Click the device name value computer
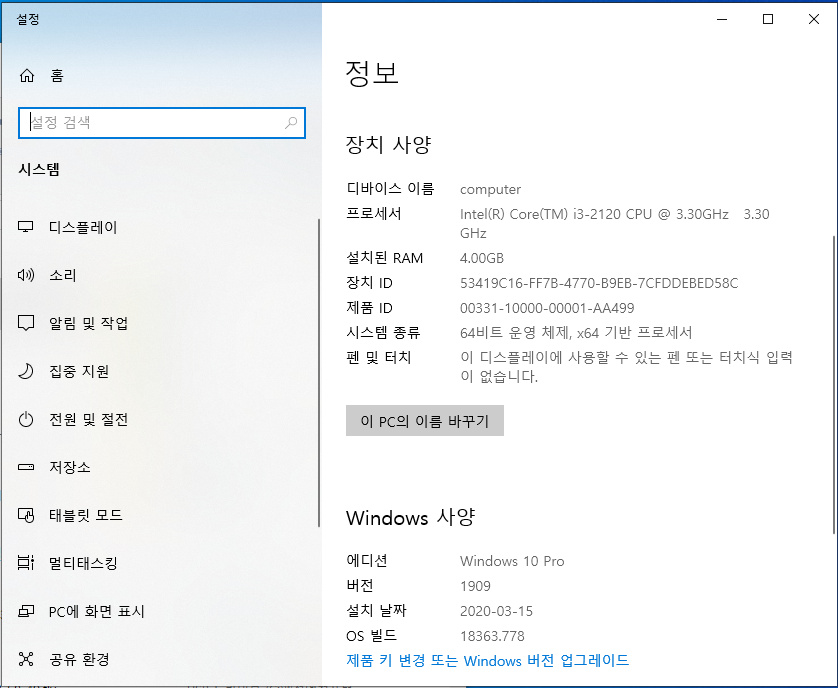The height and width of the screenshot is (688, 838). [490, 189]
